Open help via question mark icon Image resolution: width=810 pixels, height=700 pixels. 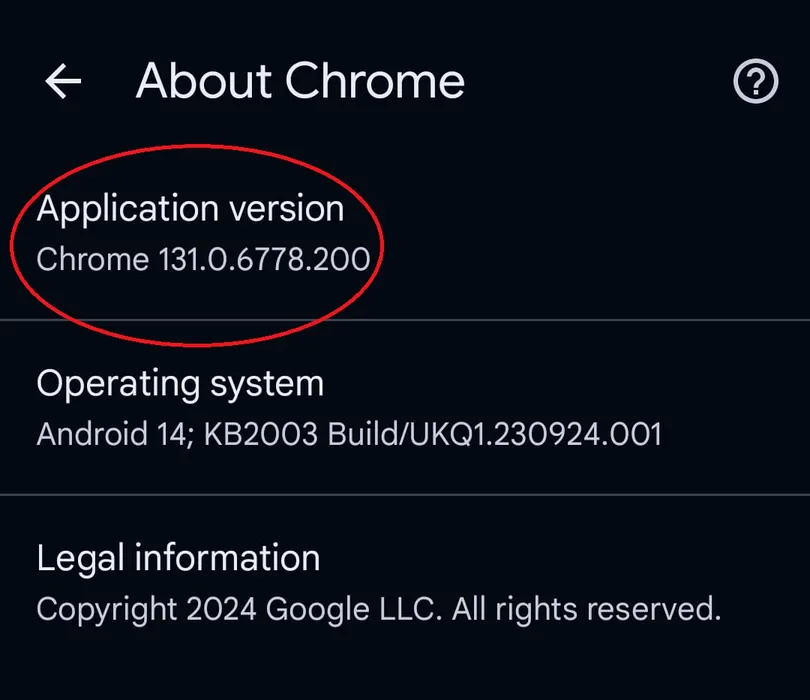click(x=755, y=81)
